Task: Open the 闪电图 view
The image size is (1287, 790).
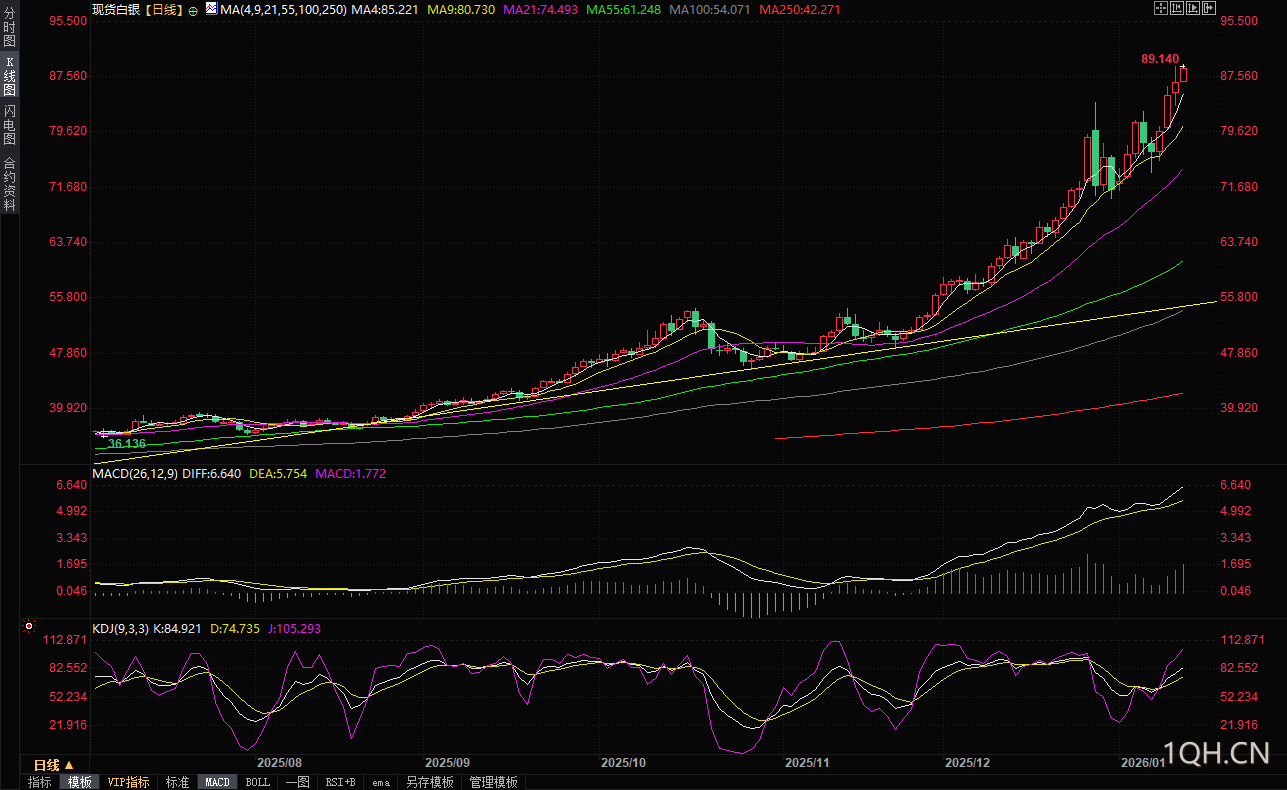Action: click(x=9, y=125)
